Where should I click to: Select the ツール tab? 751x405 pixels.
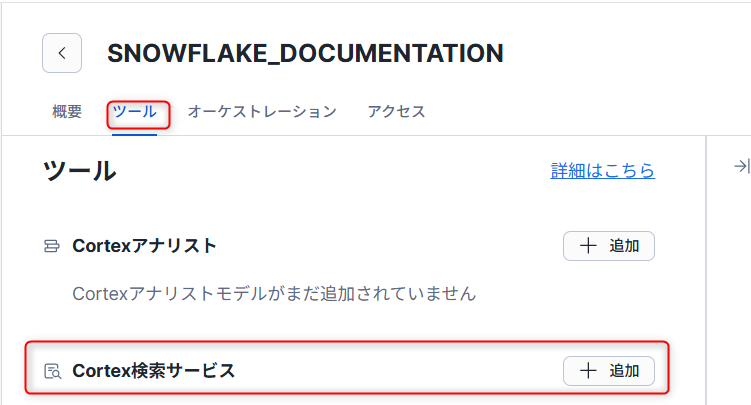click(134, 112)
